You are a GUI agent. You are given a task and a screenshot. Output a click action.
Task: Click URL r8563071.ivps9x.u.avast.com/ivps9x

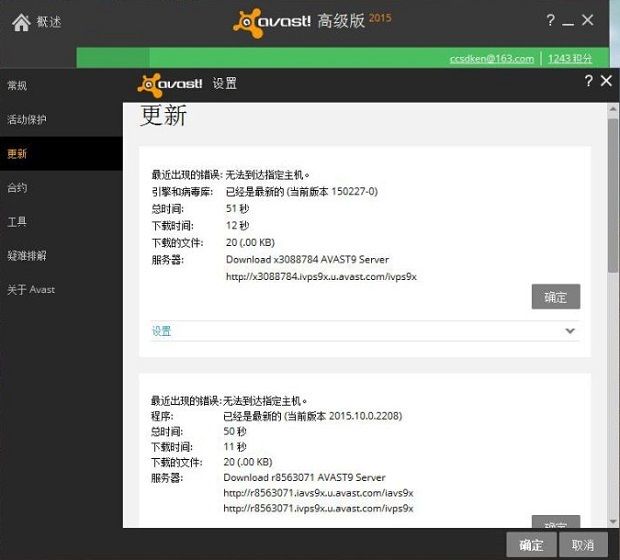tap(318, 508)
